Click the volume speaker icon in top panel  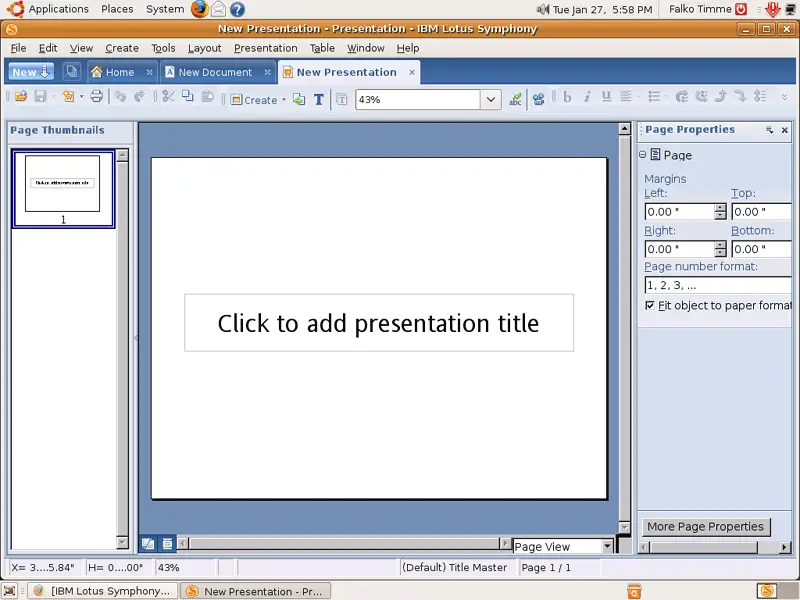[x=543, y=9]
